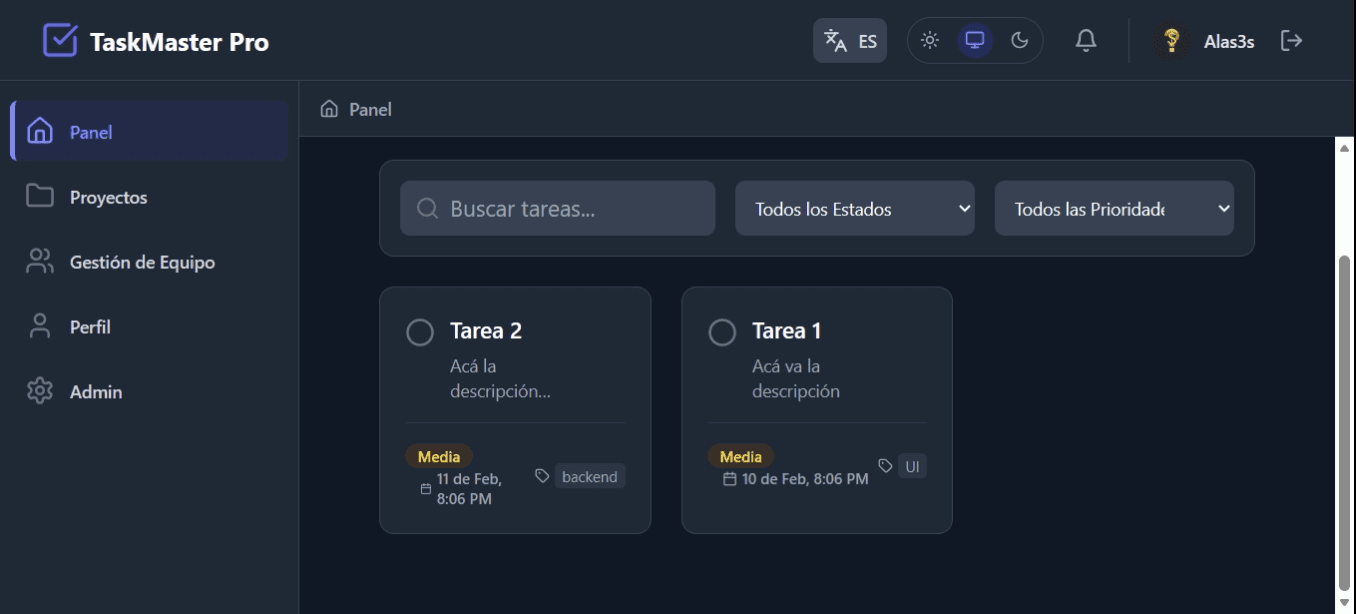Open the ES language selector
The width and height of the screenshot is (1356, 614).
[x=849, y=41]
